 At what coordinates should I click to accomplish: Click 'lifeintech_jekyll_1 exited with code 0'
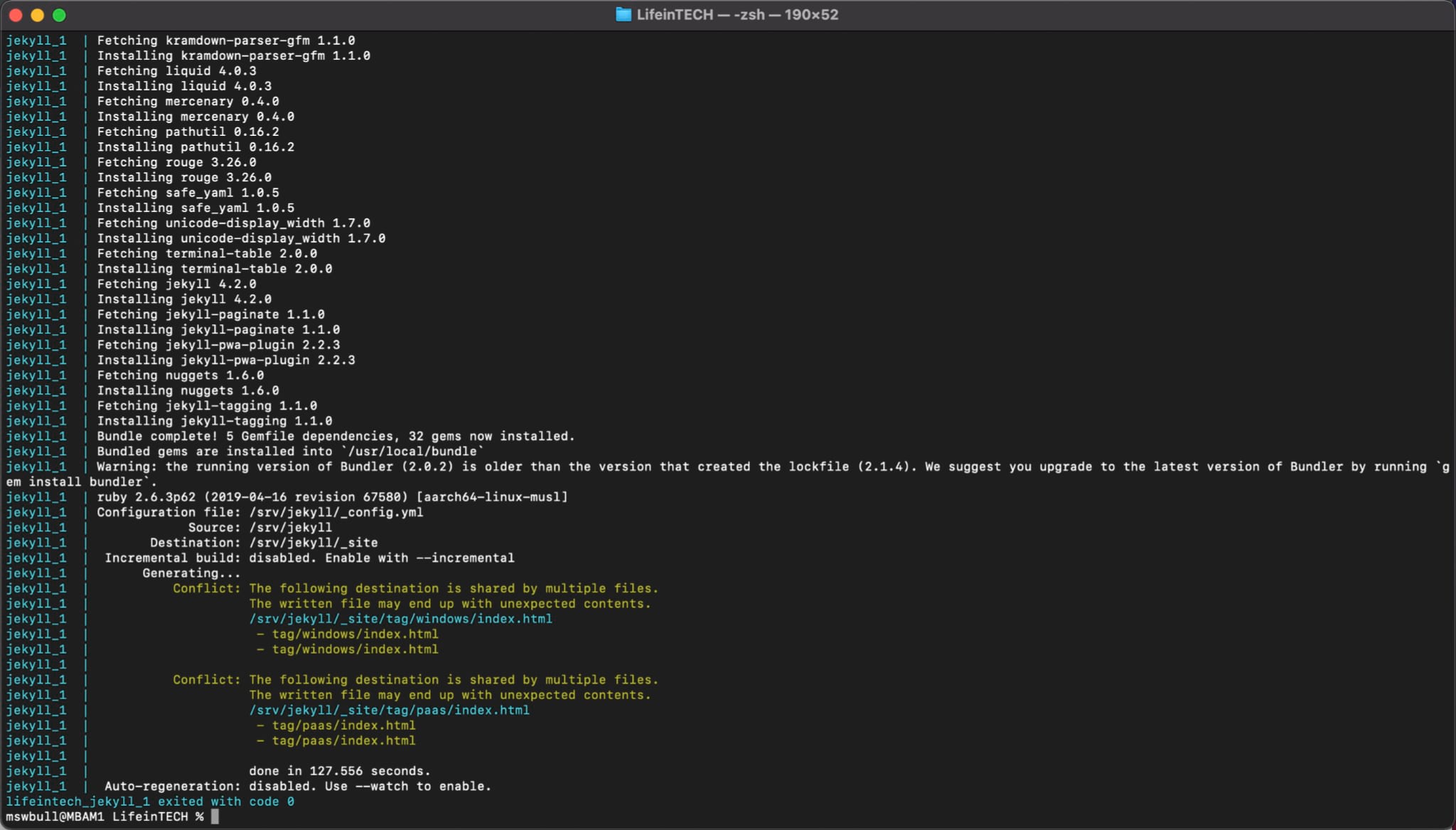(150, 802)
